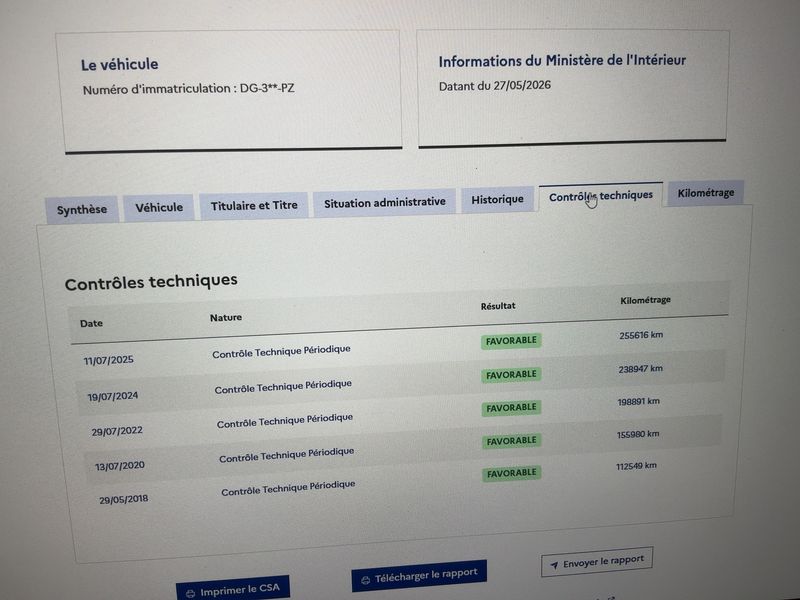Image resolution: width=800 pixels, height=600 pixels.
Task: Click Contrôle Technique Périodique in the 29/07/2022 row
Action: click(285, 421)
